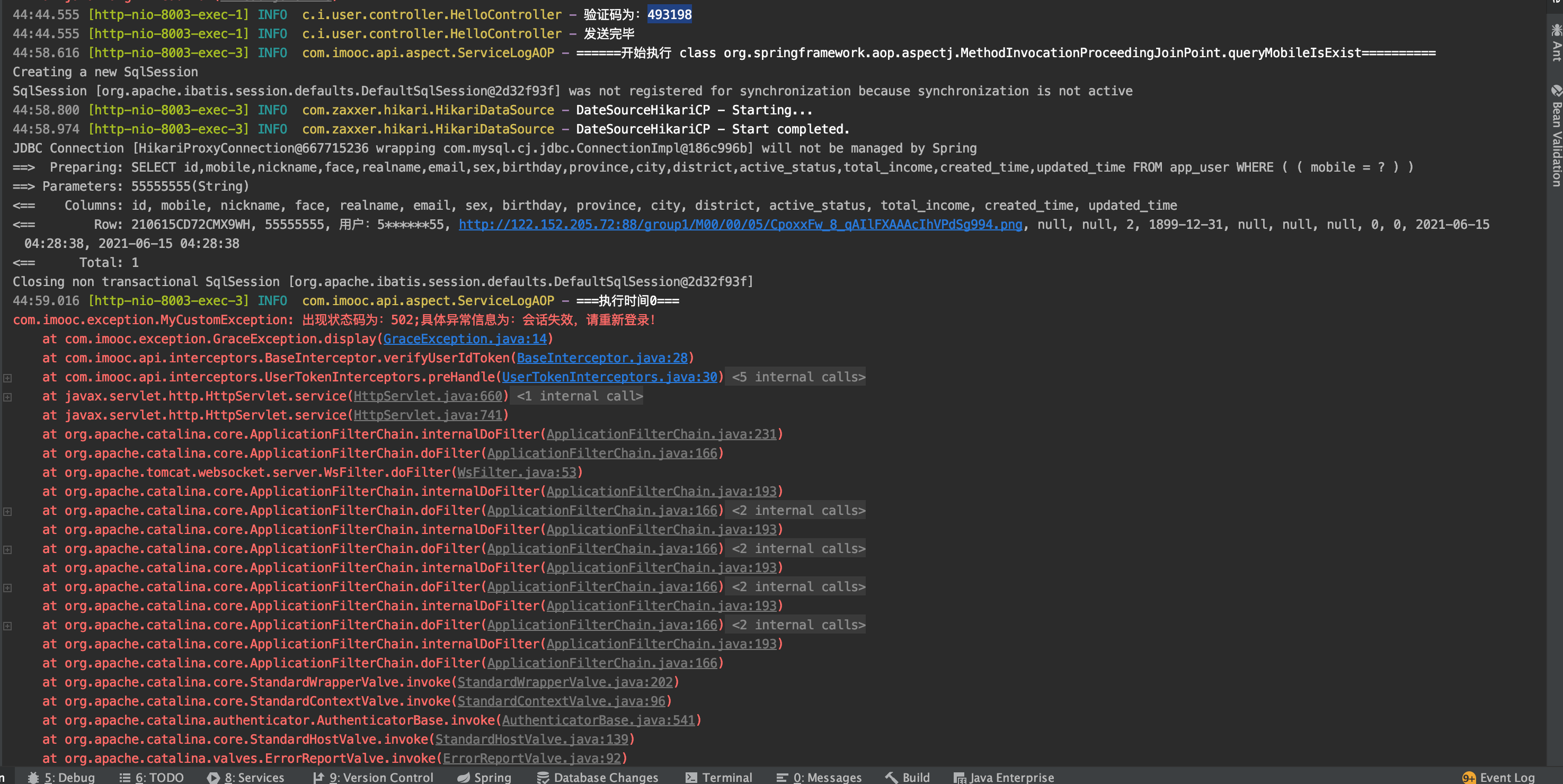Open the BaseInterceptor.java:28 link

point(602,358)
